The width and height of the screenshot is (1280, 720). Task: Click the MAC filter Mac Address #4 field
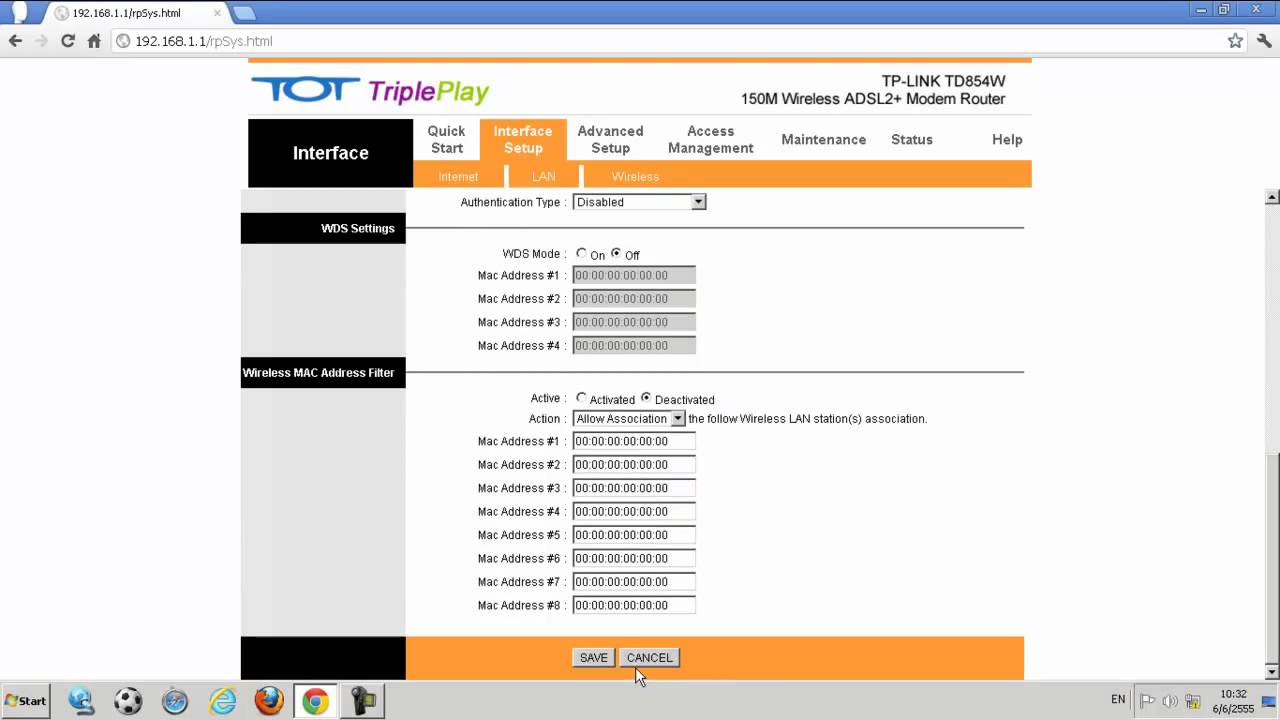634,512
